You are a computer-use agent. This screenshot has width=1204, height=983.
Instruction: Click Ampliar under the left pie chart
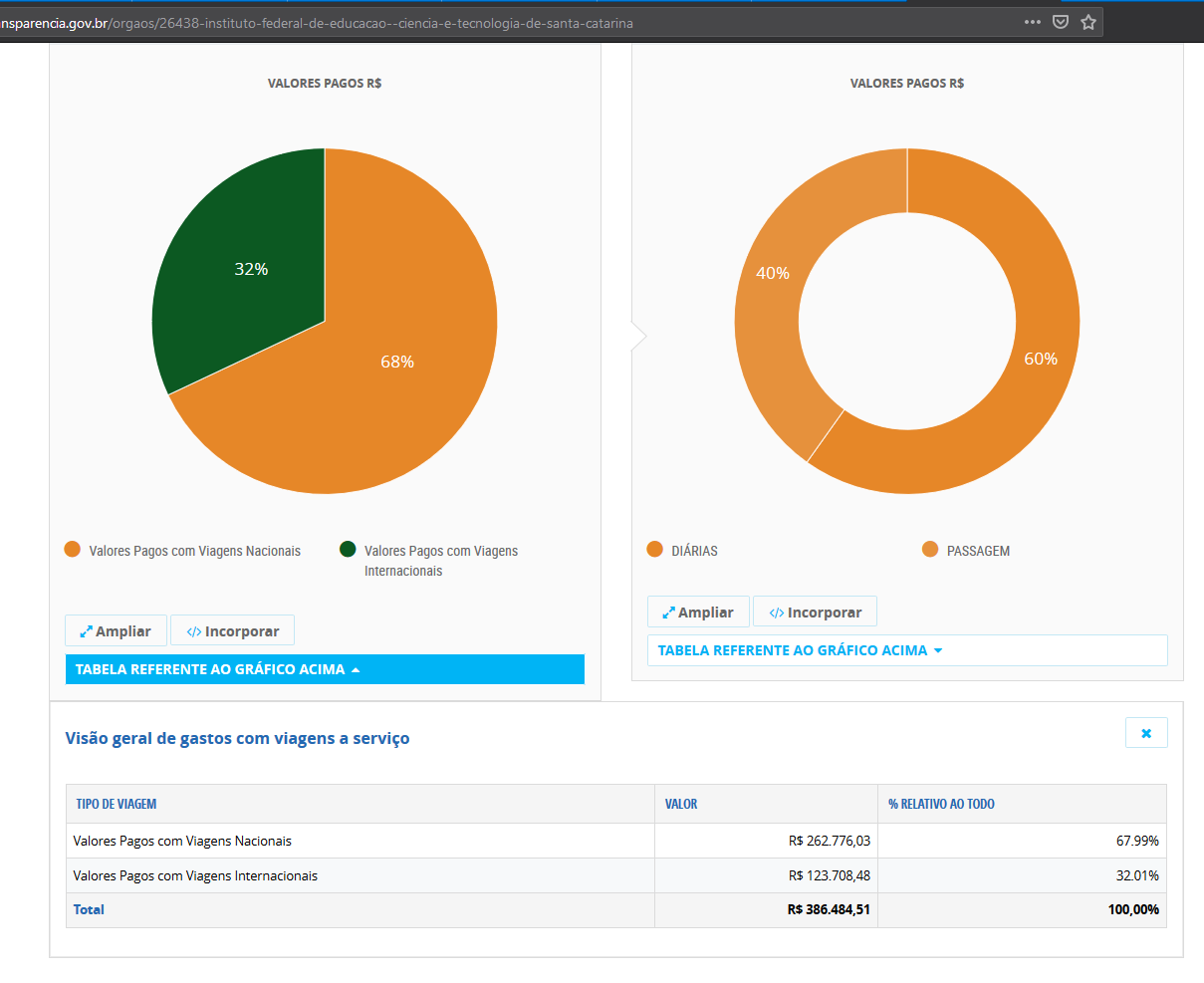(x=116, y=630)
